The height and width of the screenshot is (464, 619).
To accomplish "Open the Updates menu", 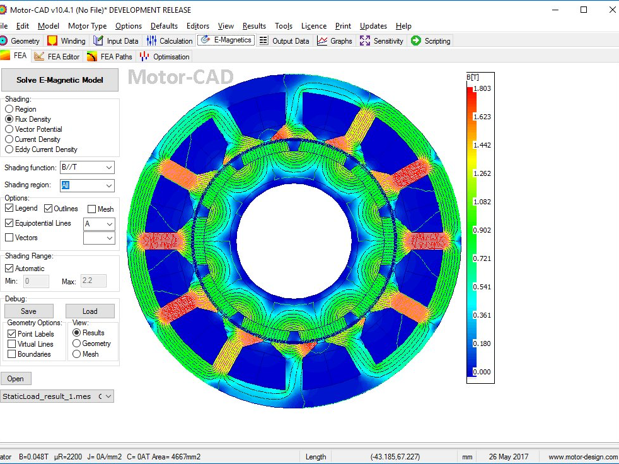I will [373, 26].
